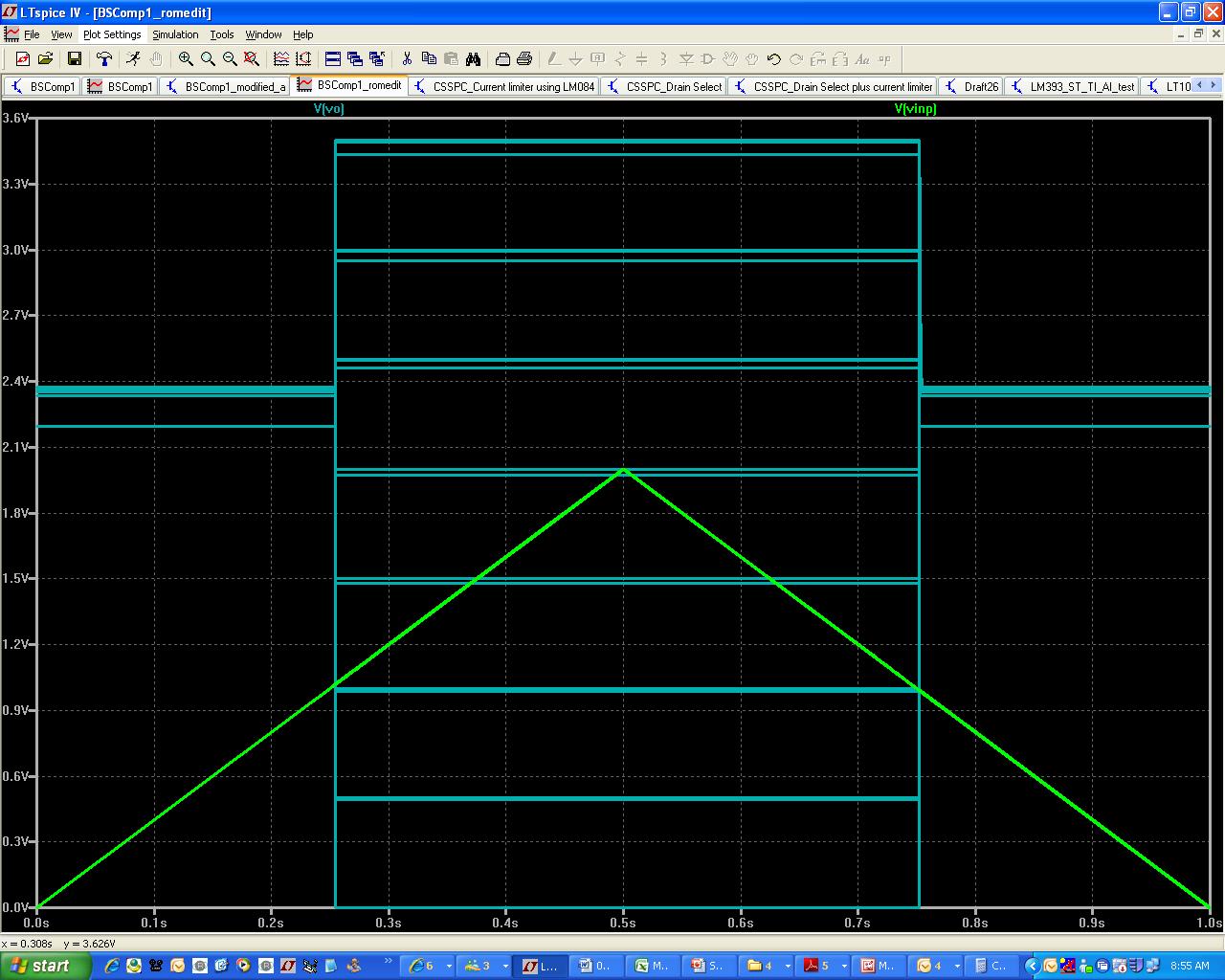Click the Run simulation running-man icon
The width and height of the screenshot is (1225, 980).
(133, 59)
